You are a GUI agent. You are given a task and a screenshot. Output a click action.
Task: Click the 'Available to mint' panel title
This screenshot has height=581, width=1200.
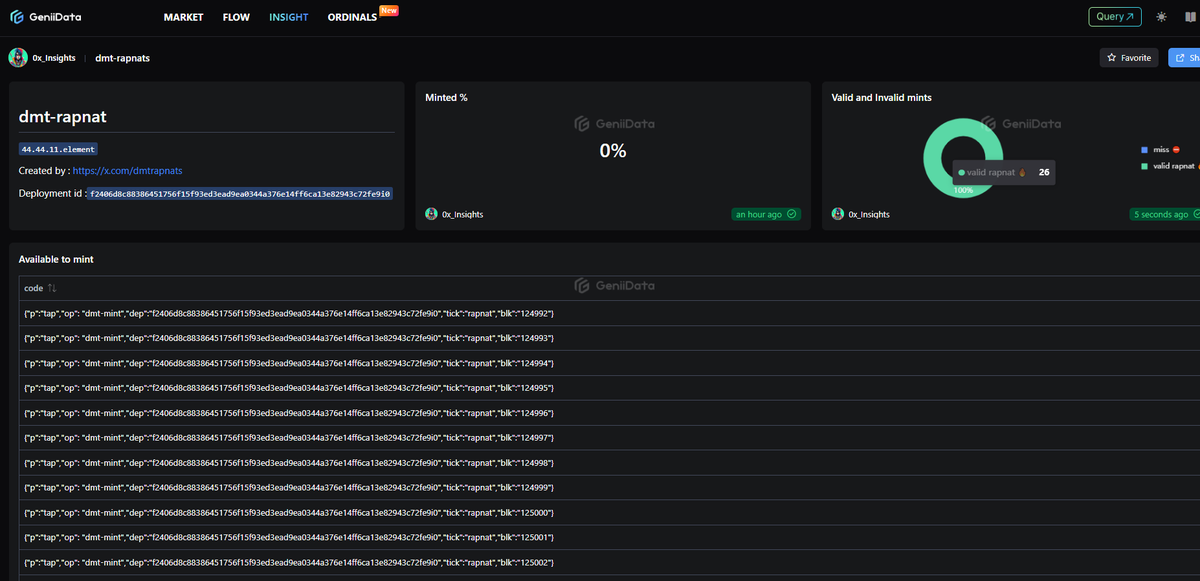point(56,259)
